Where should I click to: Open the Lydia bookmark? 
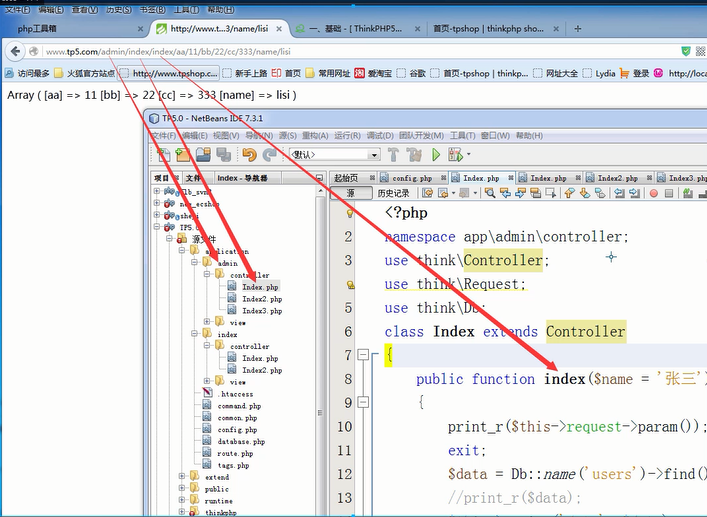click(x=599, y=73)
